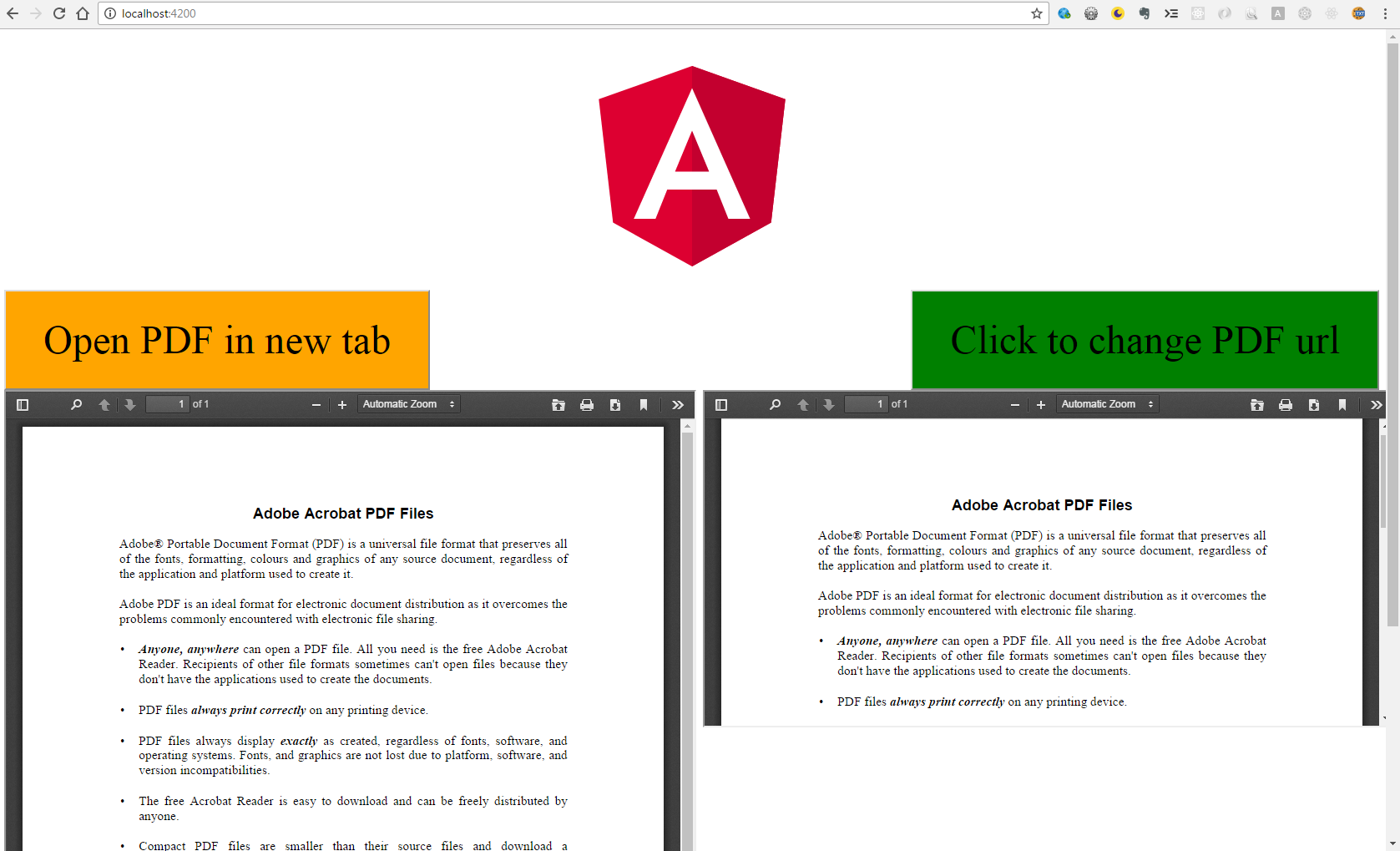This screenshot has height=851, width=1400.
Task: Go to previous page in the right viewer
Action: coord(803,404)
